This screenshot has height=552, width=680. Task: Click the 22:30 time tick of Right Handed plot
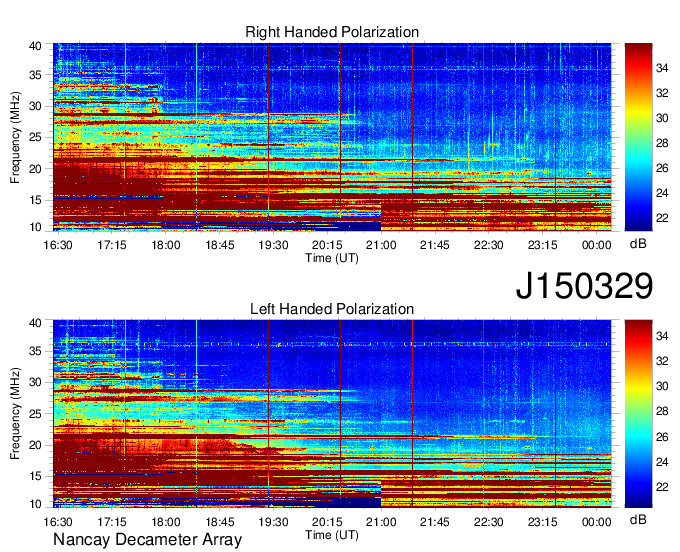[x=489, y=245]
